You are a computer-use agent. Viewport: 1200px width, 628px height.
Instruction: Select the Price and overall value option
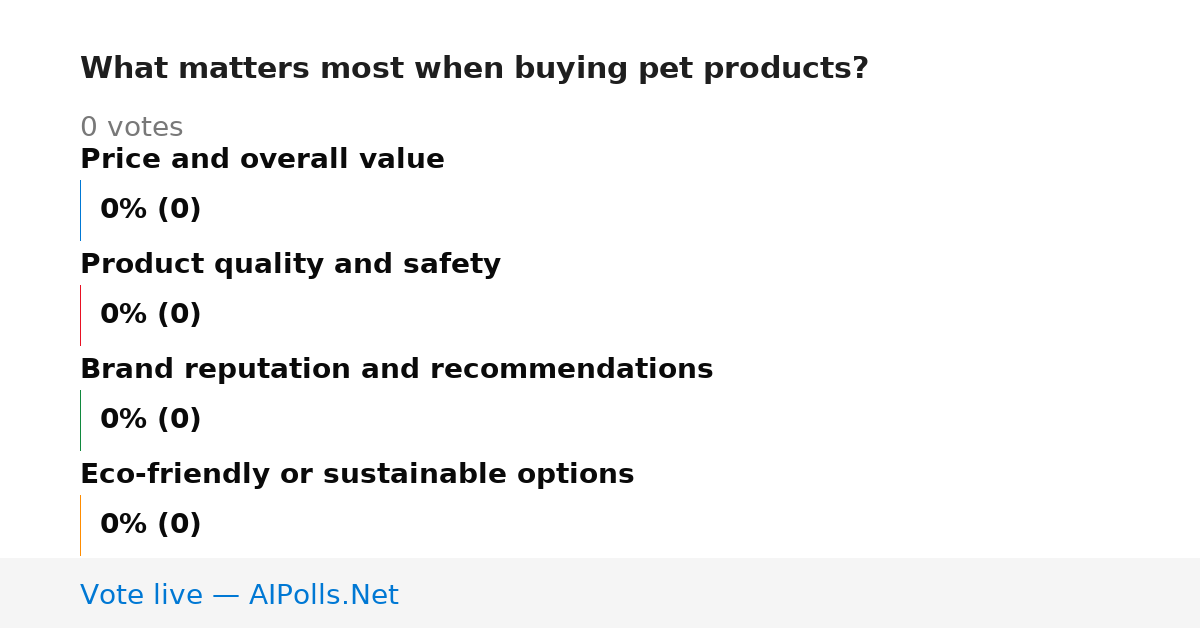tap(262, 159)
